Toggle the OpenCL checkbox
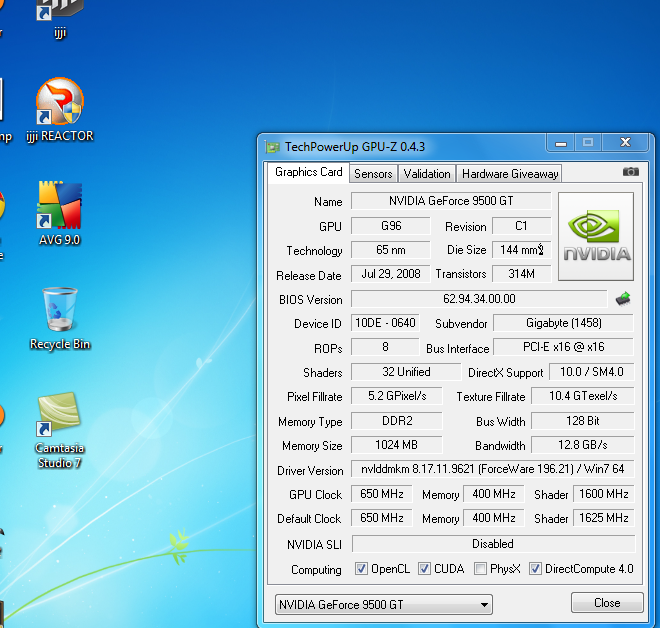Screen dimensions: 660x628 click(x=361, y=569)
